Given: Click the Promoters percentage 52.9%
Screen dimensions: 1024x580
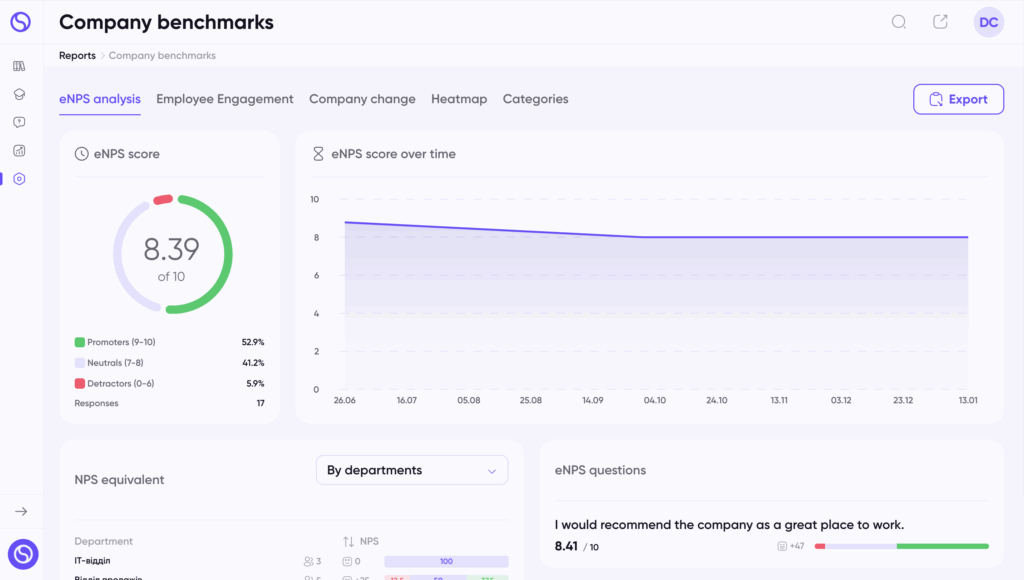Looking at the screenshot, I should click(253, 342).
